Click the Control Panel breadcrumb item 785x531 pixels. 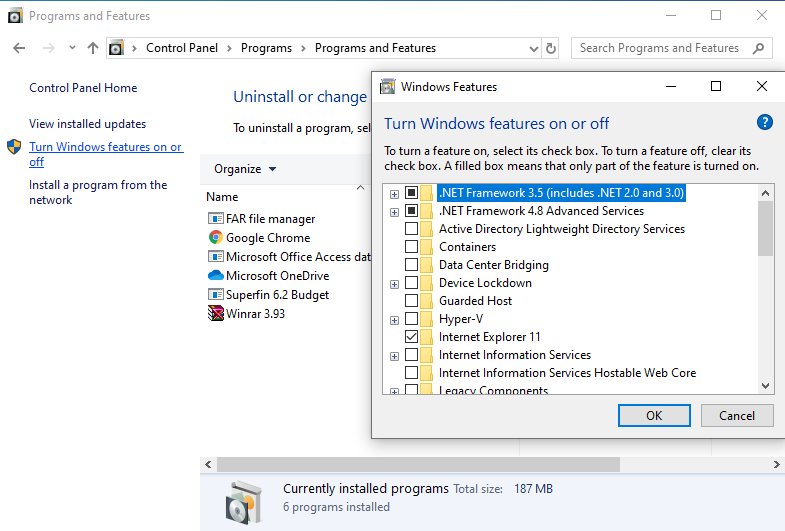(182, 48)
